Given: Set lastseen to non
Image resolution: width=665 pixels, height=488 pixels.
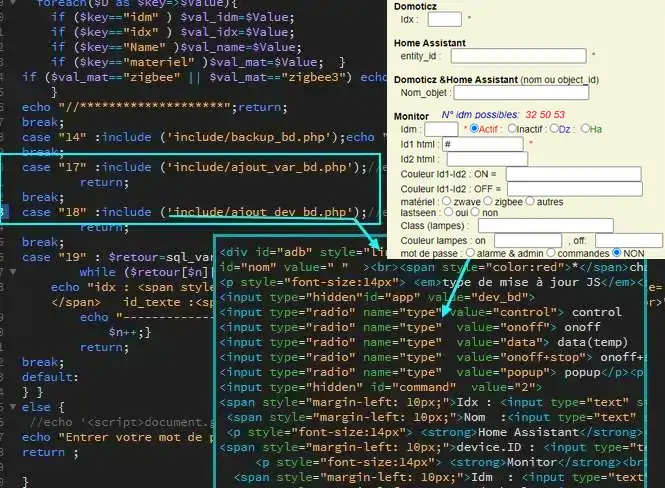Looking at the screenshot, I should click(x=475, y=212).
